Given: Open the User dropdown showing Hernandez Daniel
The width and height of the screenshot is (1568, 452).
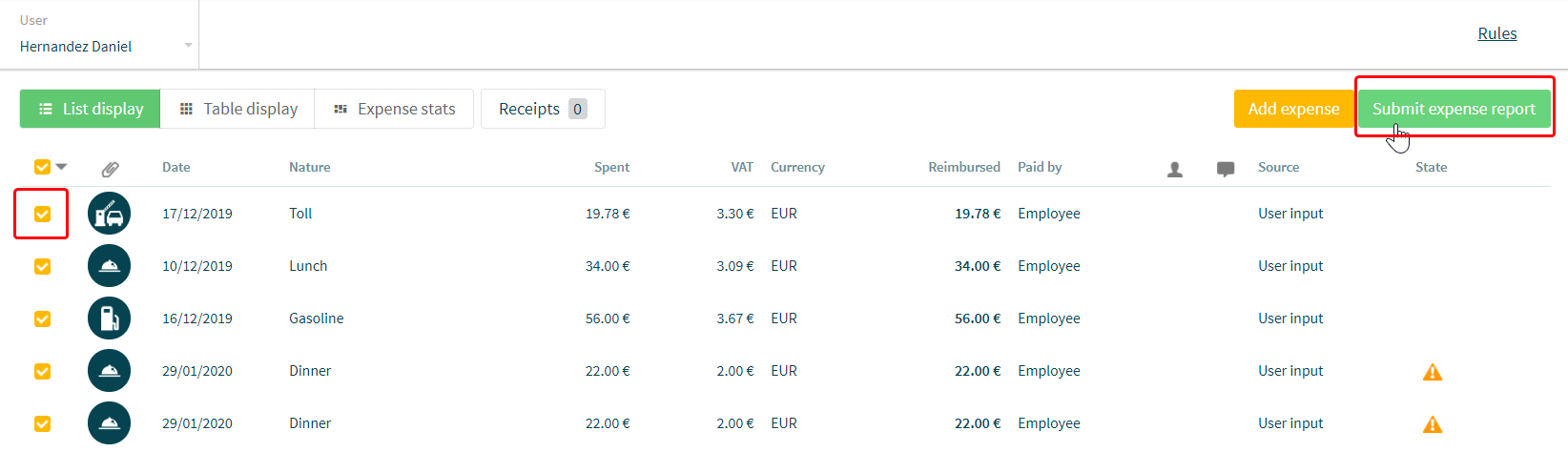Looking at the screenshot, I should [105, 46].
